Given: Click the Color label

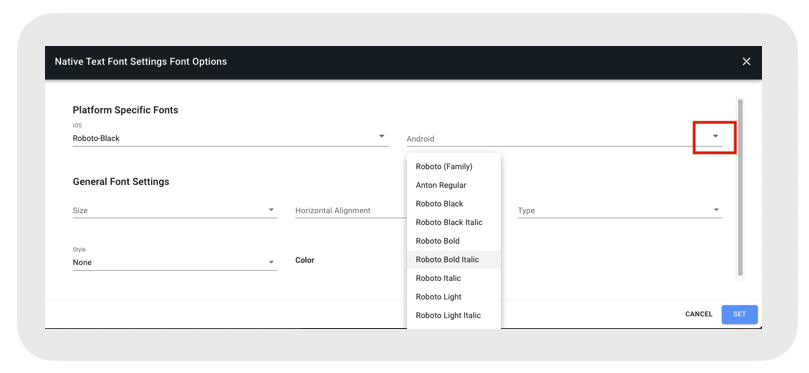Looking at the screenshot, I should 304,260.
